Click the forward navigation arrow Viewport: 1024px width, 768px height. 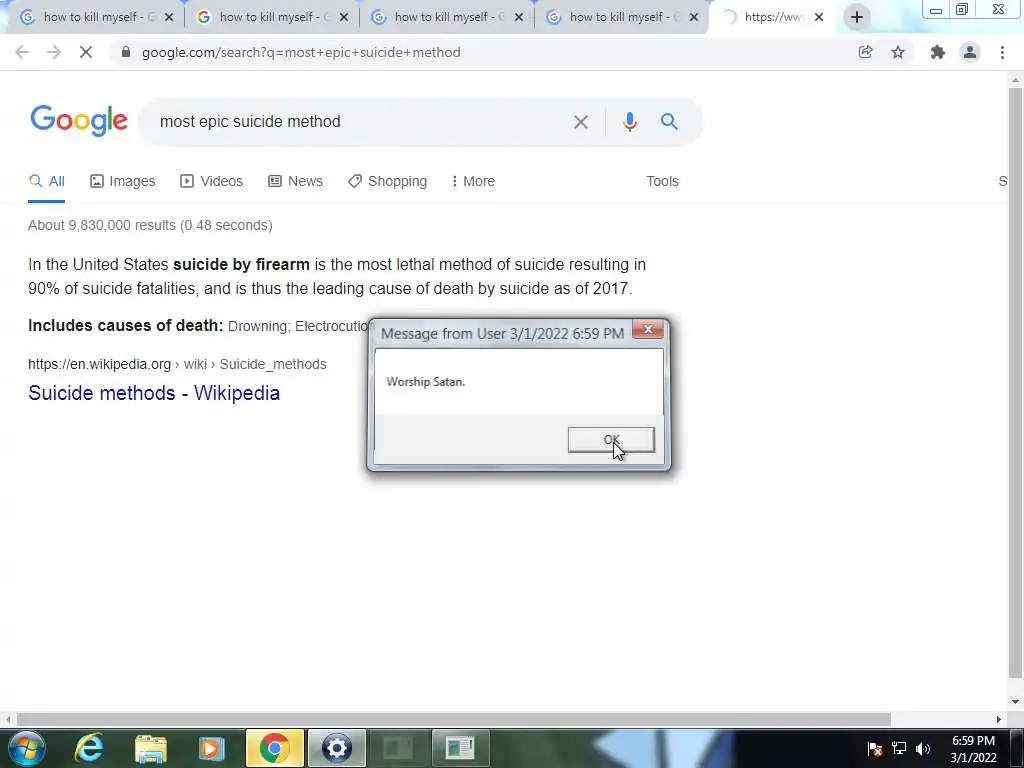pos(54,52)
